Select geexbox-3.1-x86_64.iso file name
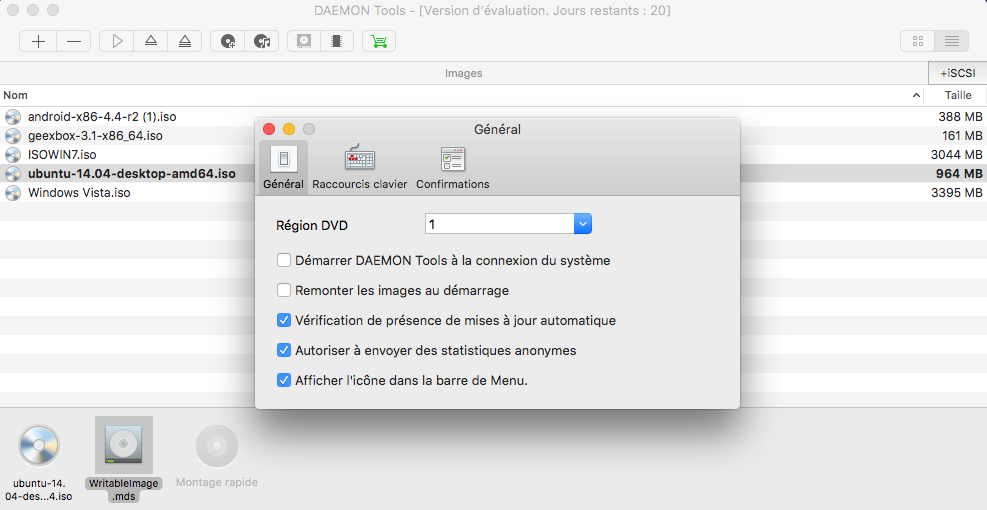The height and width of the screenshot is (510, 987). (95, 135)
